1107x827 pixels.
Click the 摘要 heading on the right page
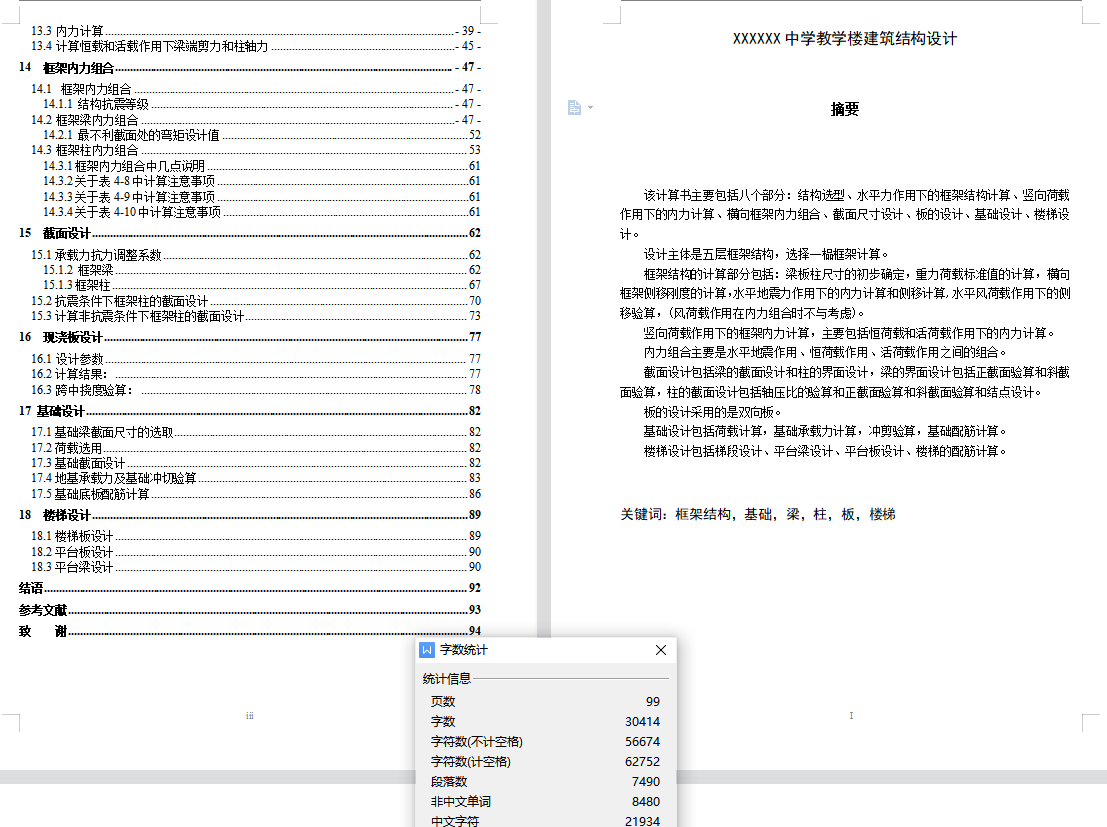[x=845, y=110]
